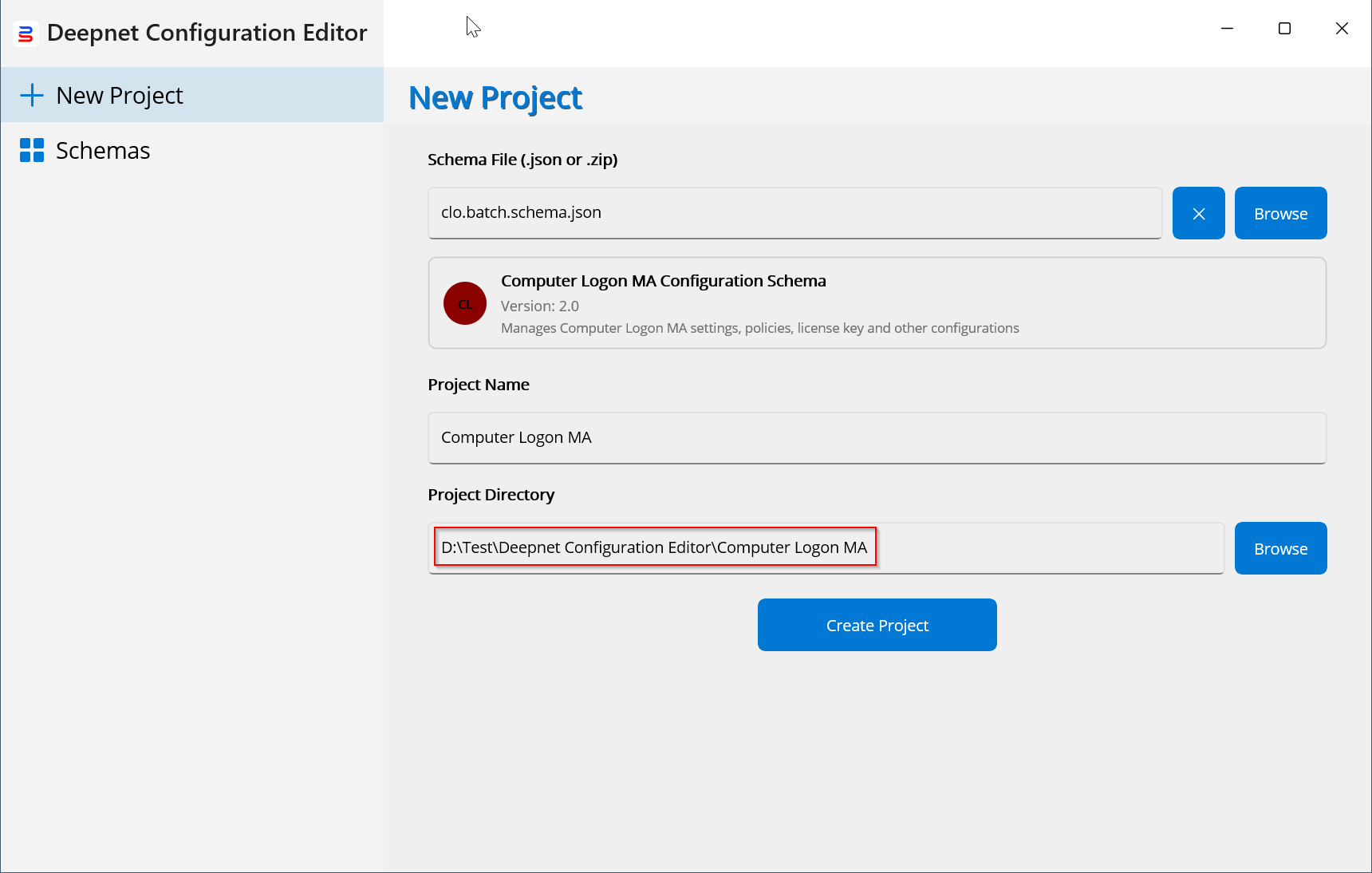Browse for the project directory
The width and height of the screenshot is (1372, 873).
pos(1280,548)
